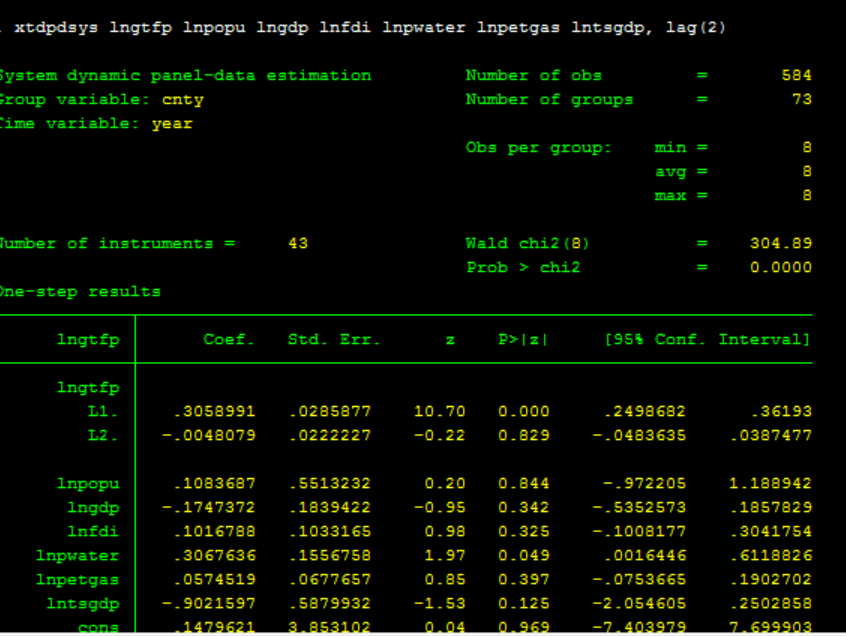
Task: Click the Wald chi2(8) value 304.89
Action: pyautogui.click(x=780, y=243)
